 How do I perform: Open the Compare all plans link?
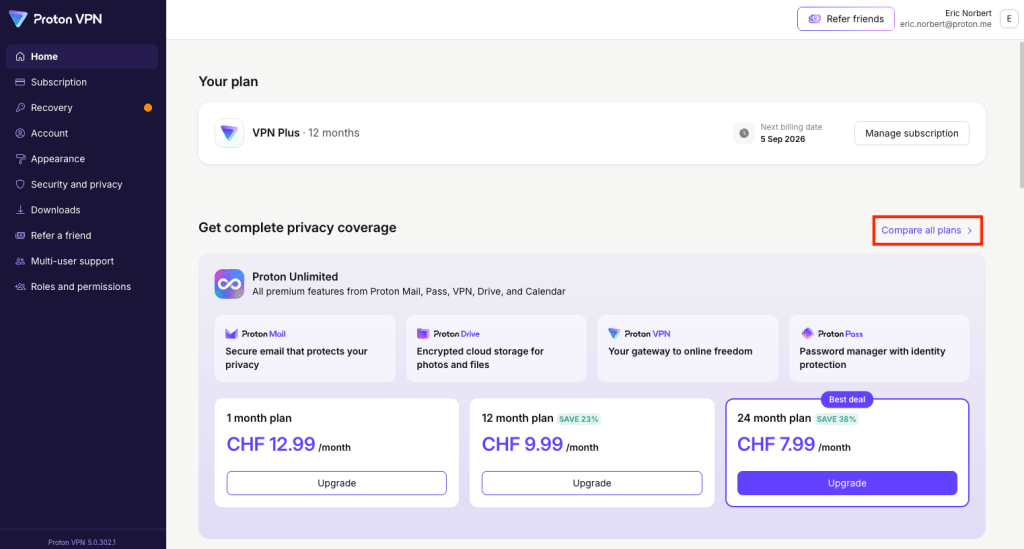pos(927,230)
